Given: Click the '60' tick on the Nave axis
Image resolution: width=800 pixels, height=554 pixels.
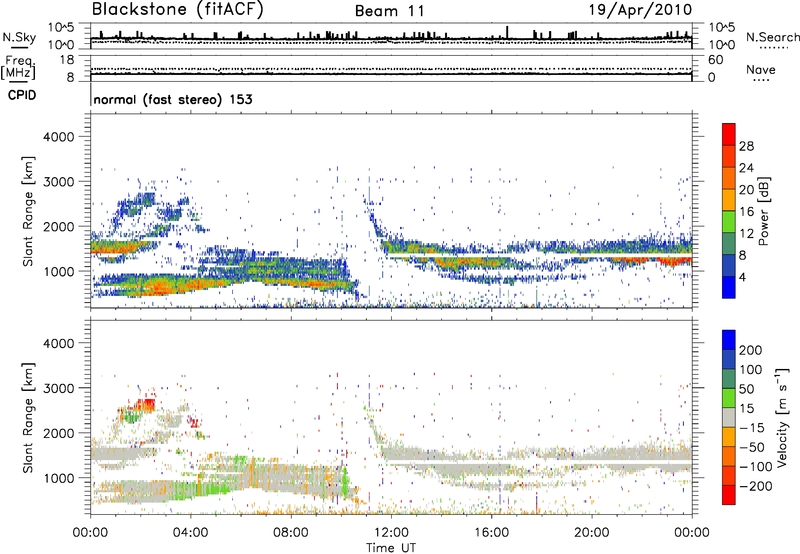Looking at the screenshot, I should click(x=715, y=60).
